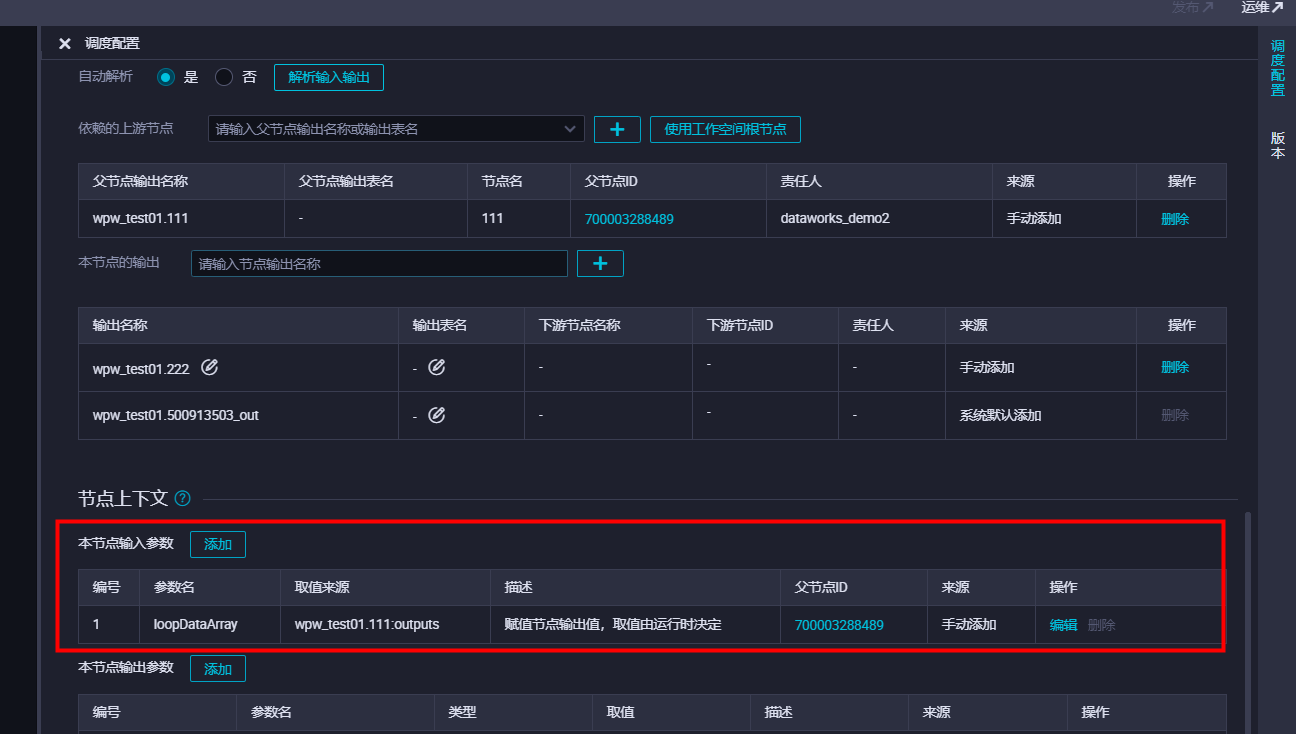
Task: Open the 调度配置 side tab
Action: (x=1278, y=68)
